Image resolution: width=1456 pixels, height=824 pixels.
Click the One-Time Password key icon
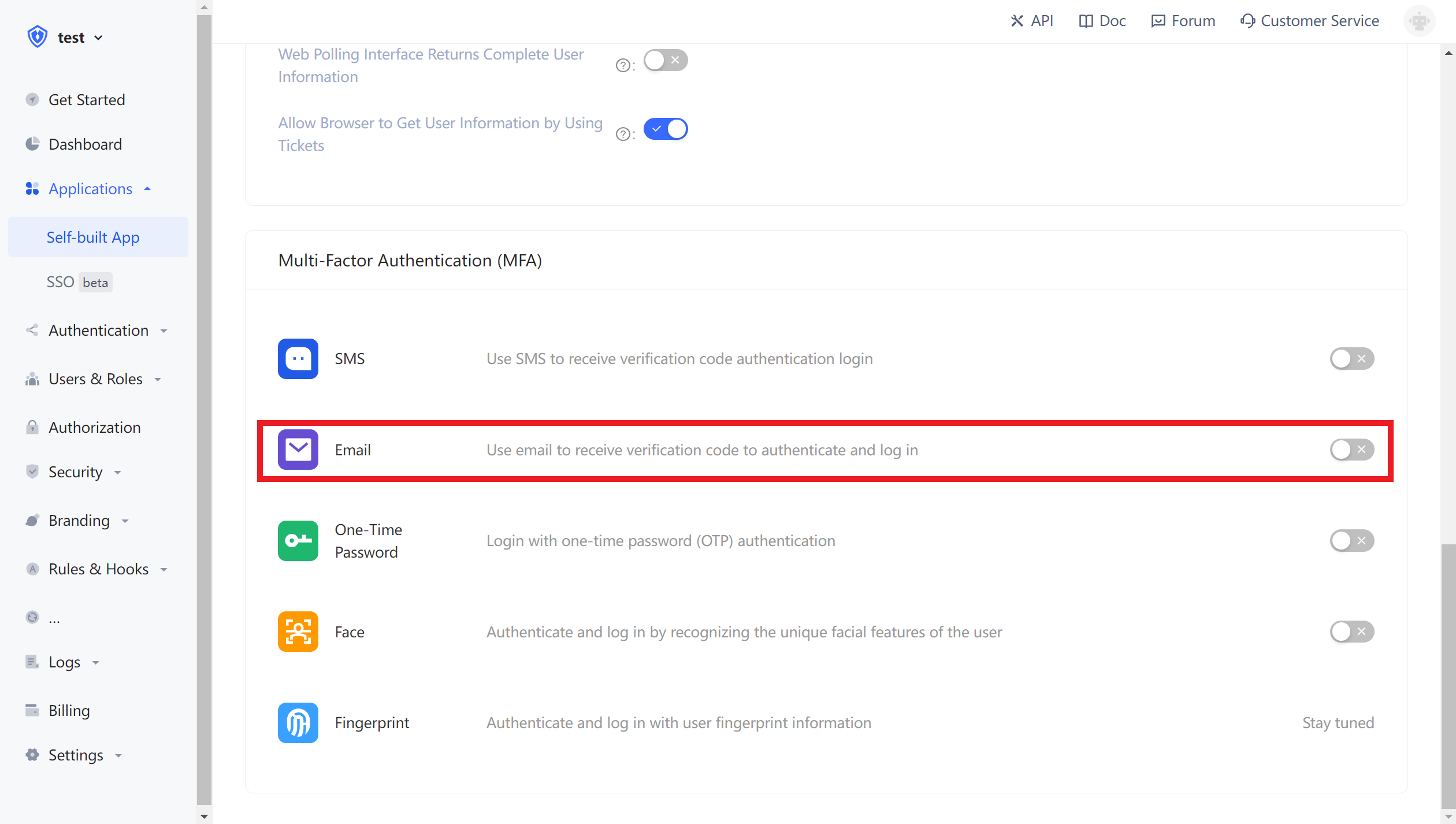pyautogui.click(x=298, y=541)
